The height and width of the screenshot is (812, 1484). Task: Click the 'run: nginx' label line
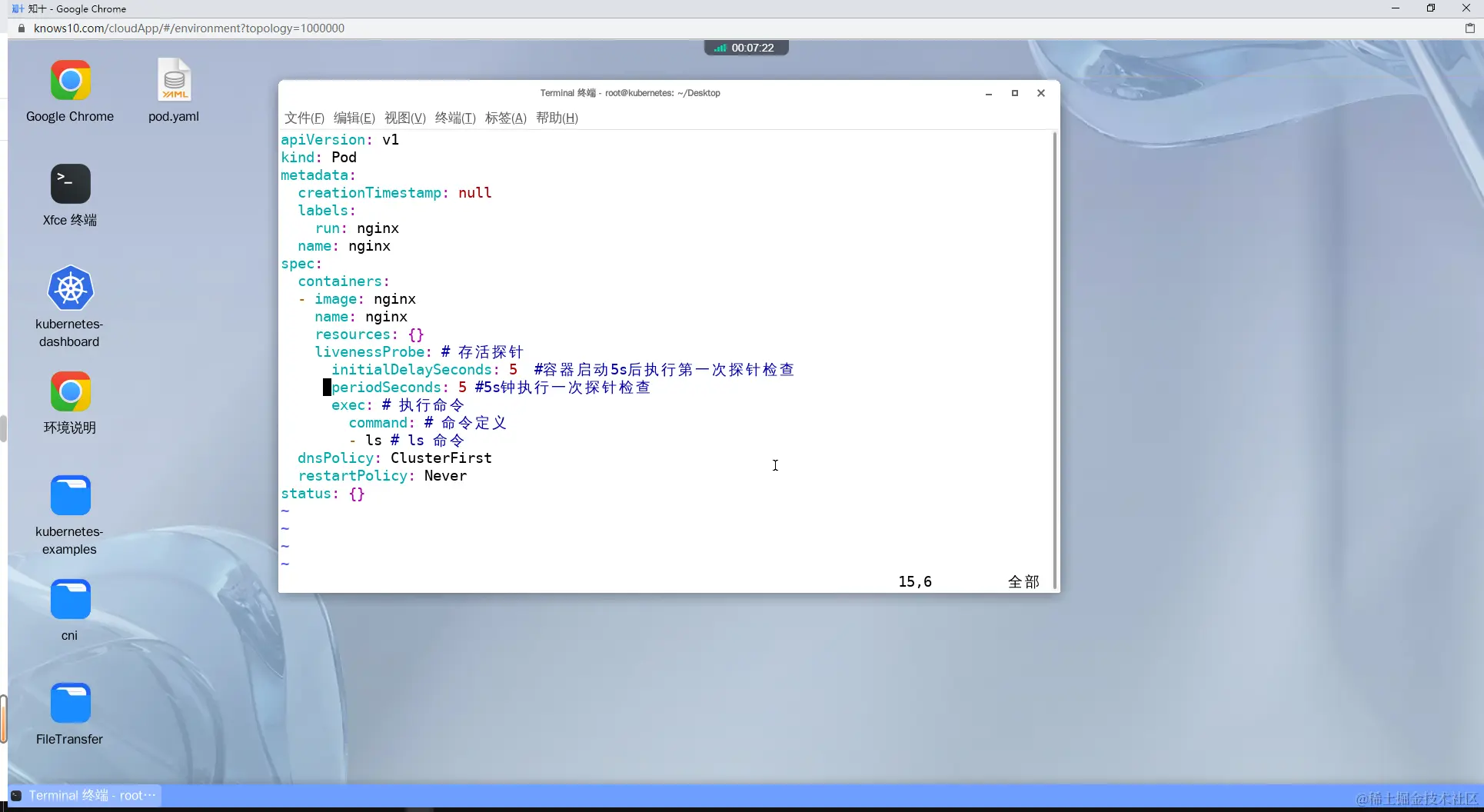click(357, 228)
